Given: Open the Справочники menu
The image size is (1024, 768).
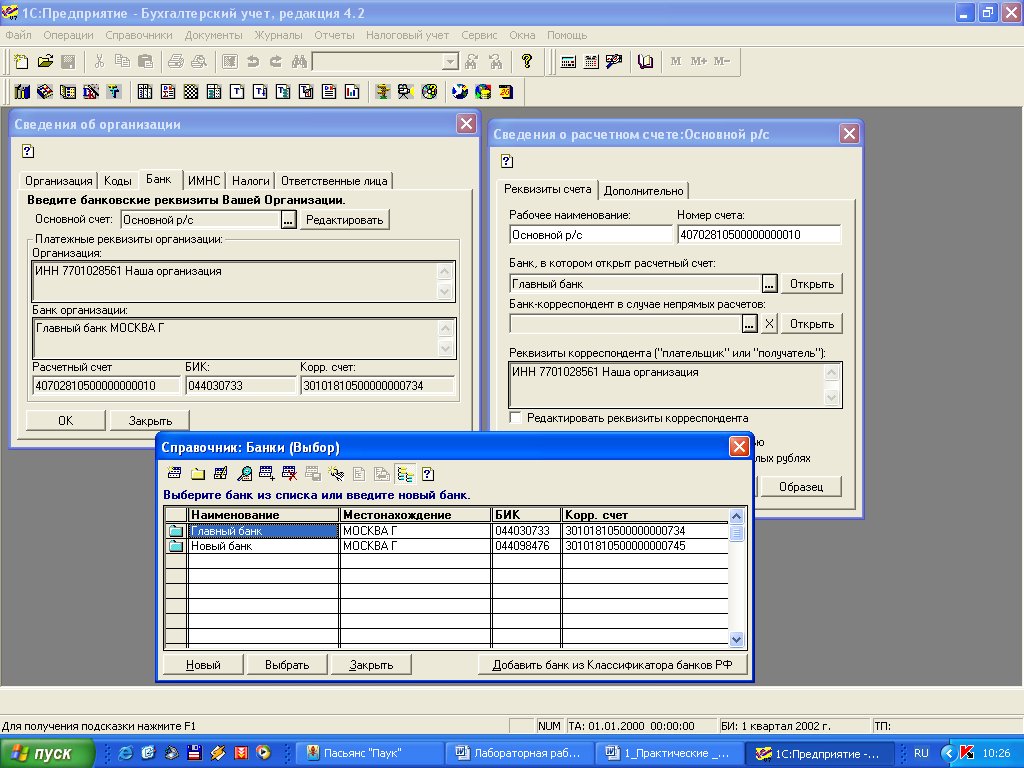Looking at the screenshot, I should (x=138, y=35).
